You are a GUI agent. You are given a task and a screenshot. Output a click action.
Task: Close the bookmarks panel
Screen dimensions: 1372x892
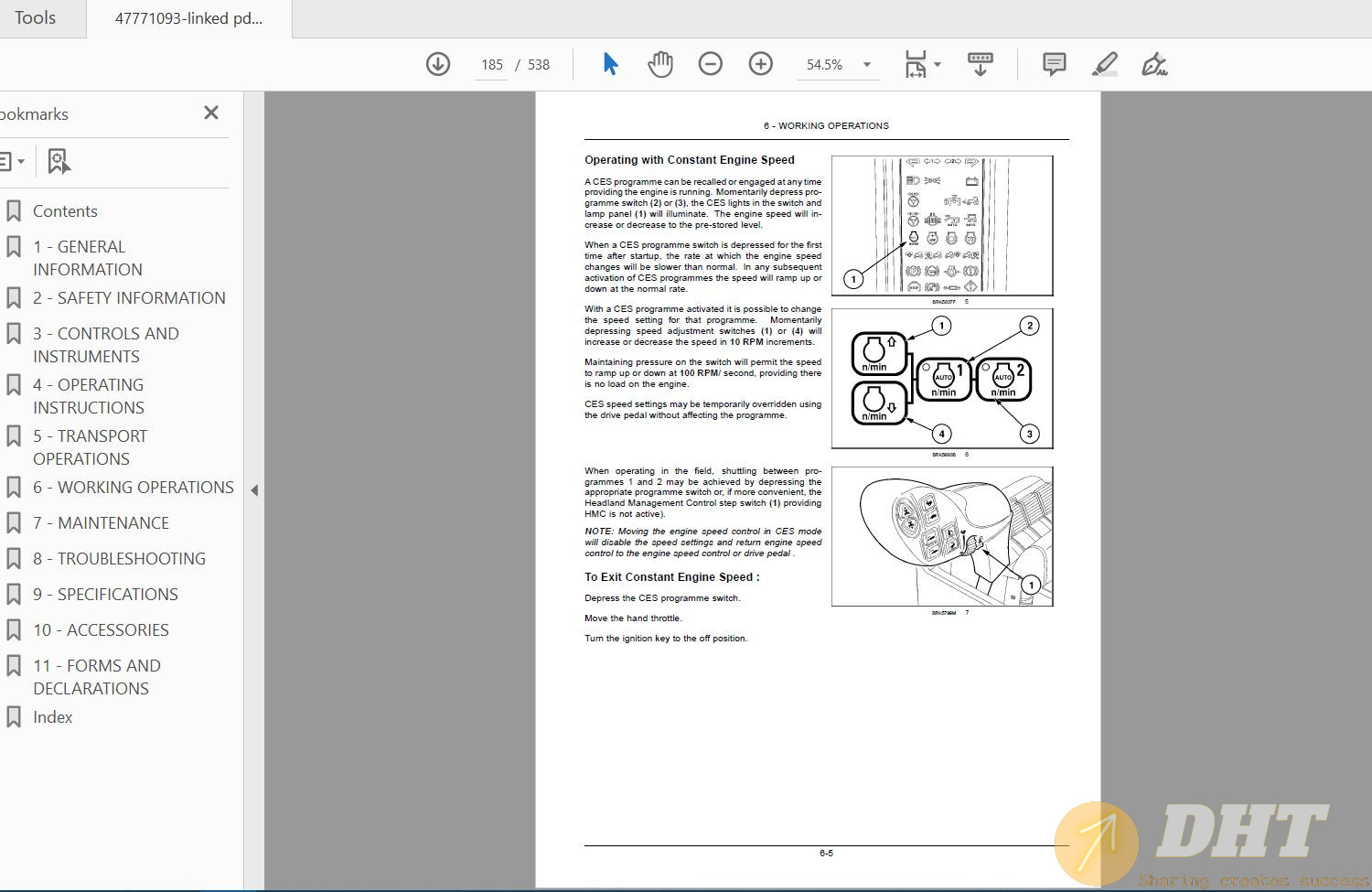coord(211,113)
